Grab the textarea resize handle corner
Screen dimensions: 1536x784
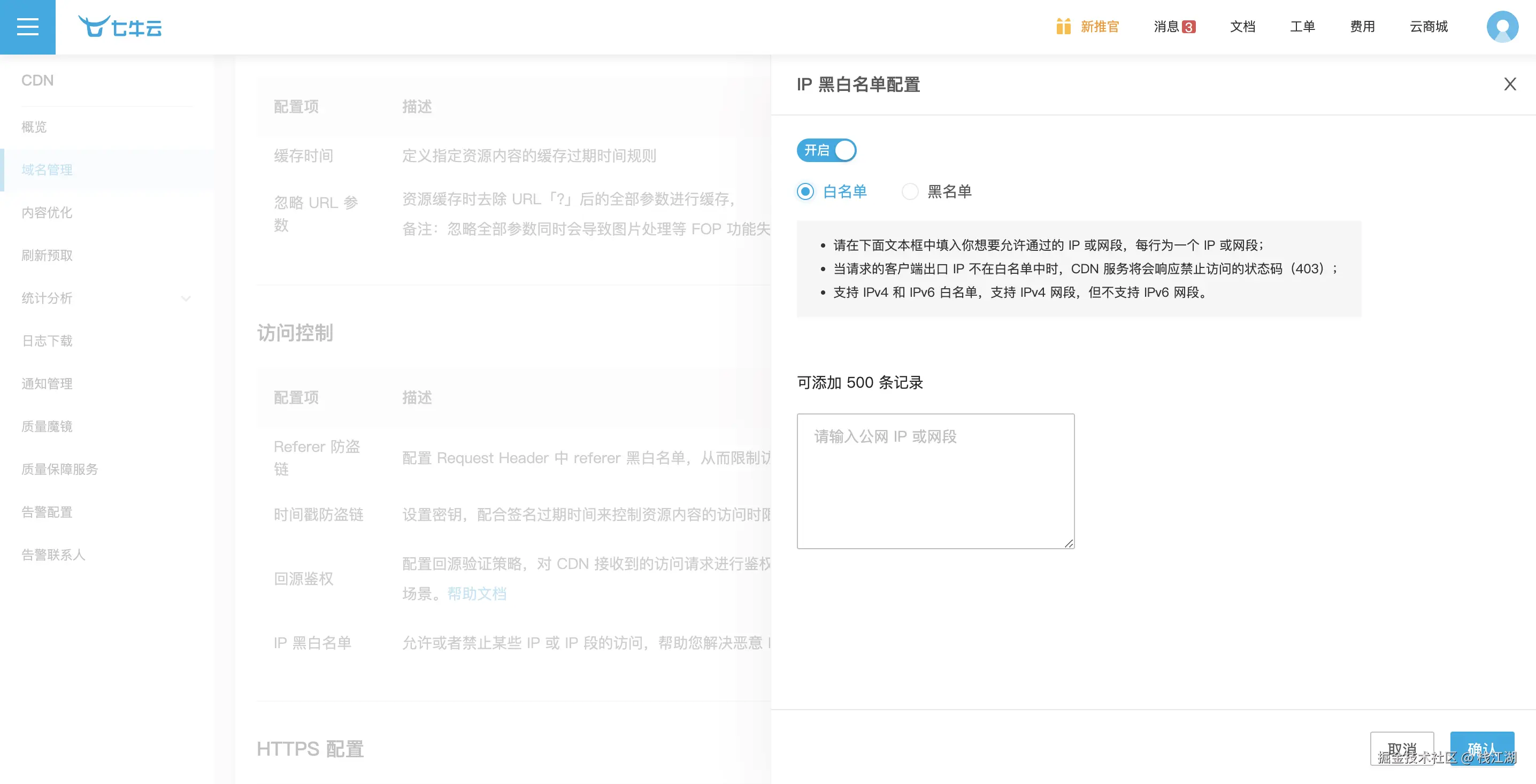tap(1069, 543)
